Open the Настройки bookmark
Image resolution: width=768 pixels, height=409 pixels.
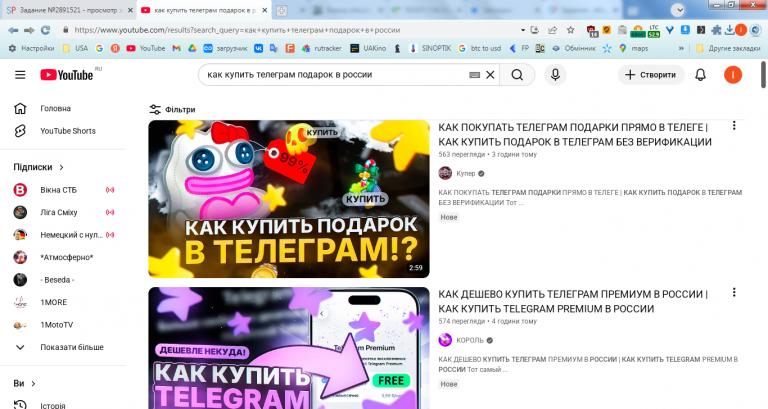pyautogui.click(x=32, y=48)
